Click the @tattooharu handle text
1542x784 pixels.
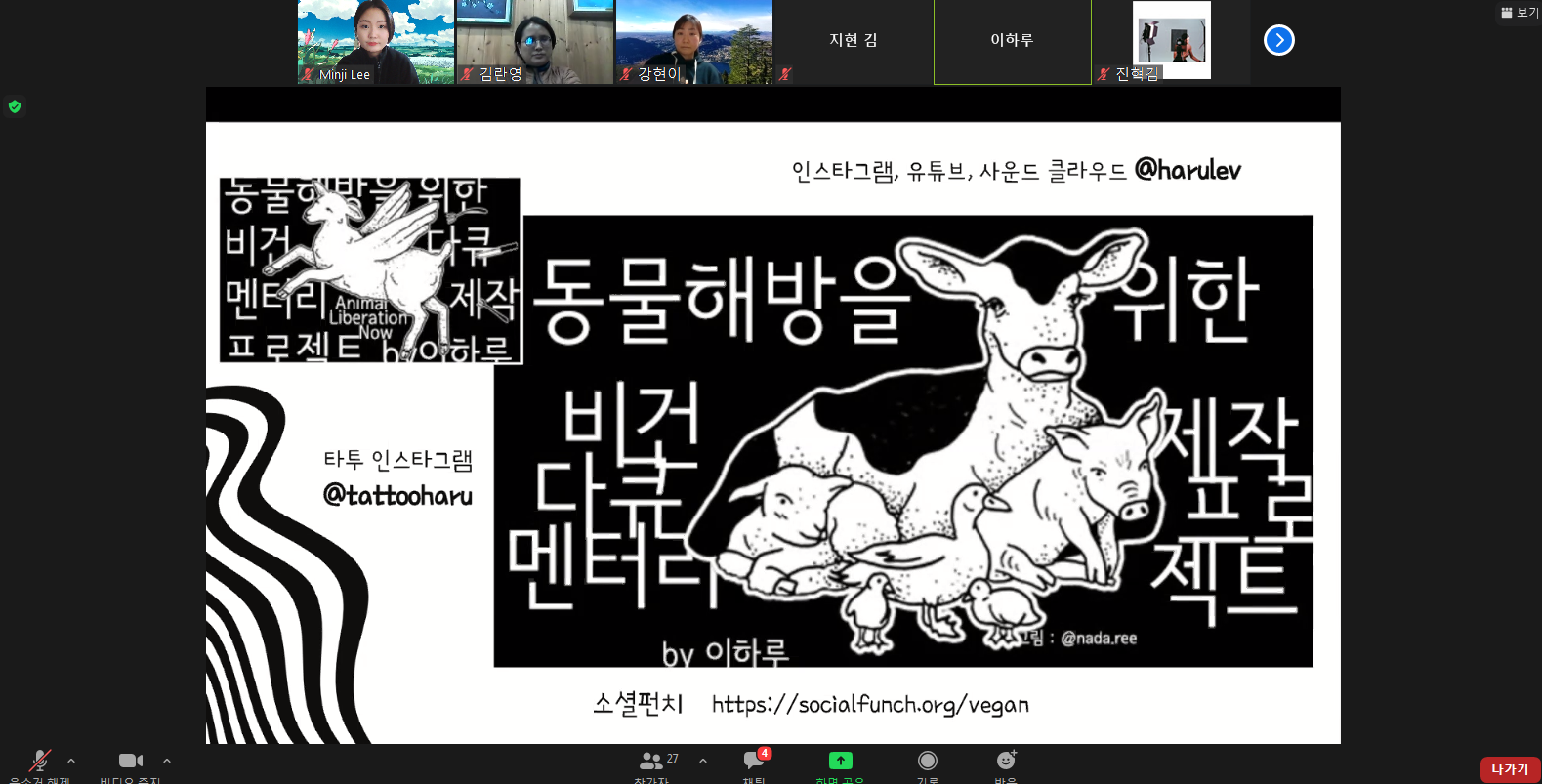397,495
